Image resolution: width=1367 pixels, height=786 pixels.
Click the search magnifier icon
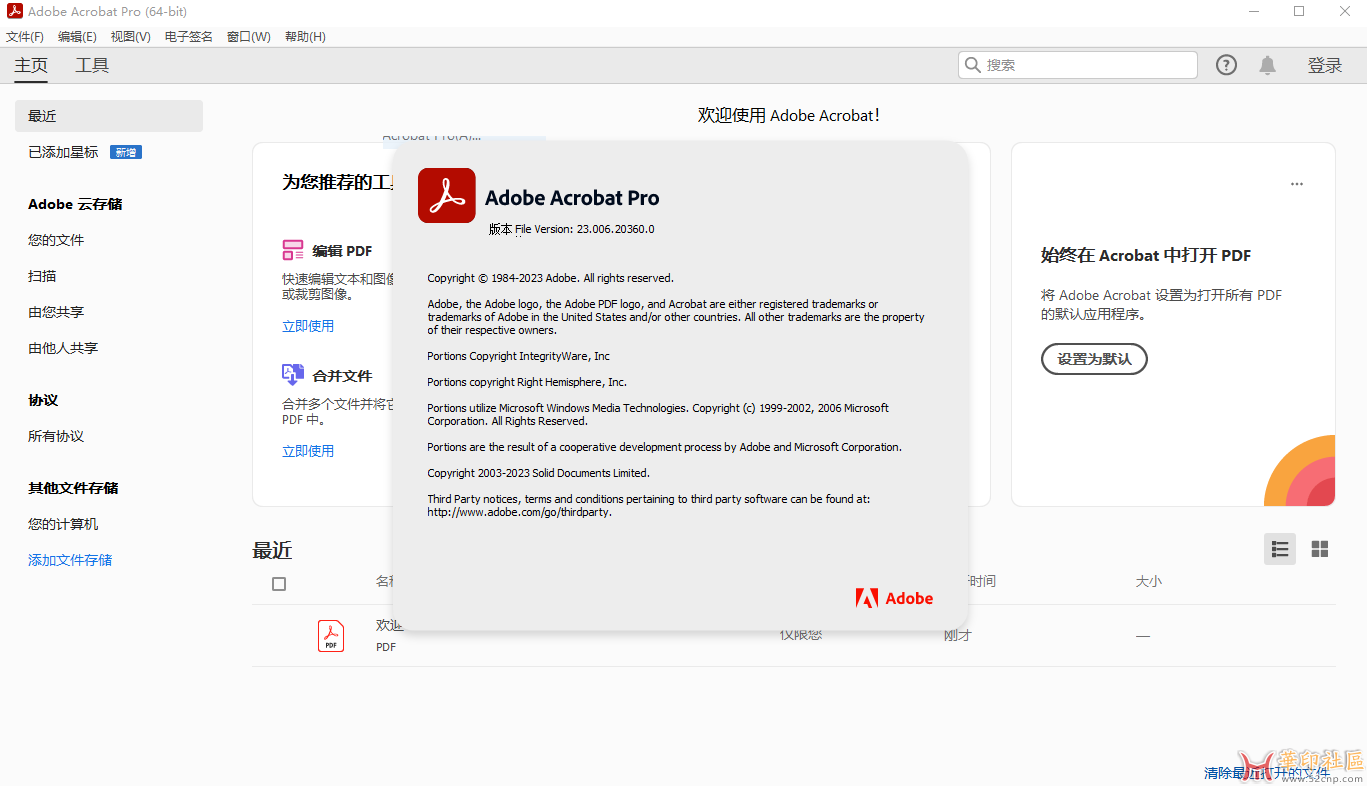973,65
